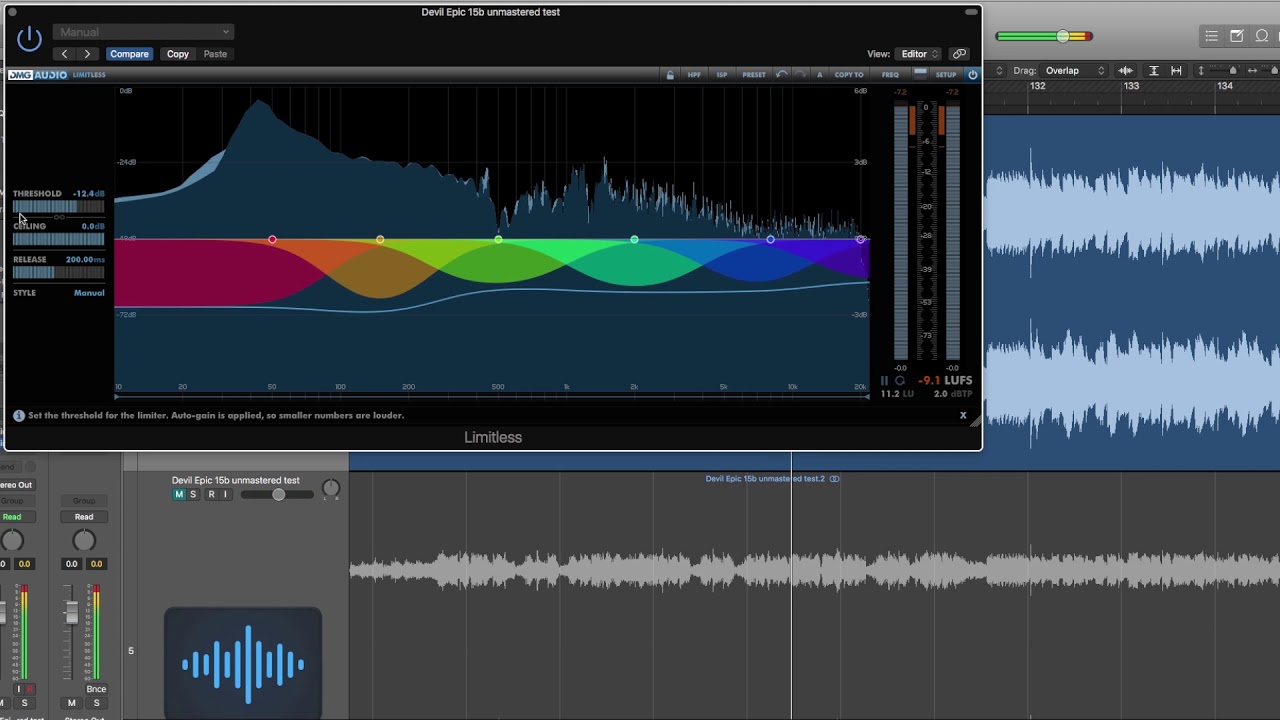This screenshot has width=1280, height=720.
Task: Toggle the lock icon in Limitless toolbar
Action: pos(670,75)
